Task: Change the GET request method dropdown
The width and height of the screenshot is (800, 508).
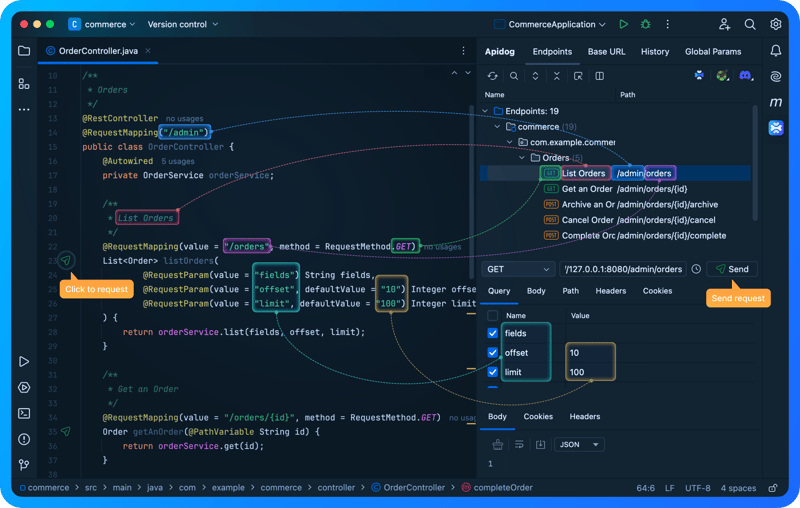Action: [518, 269]
